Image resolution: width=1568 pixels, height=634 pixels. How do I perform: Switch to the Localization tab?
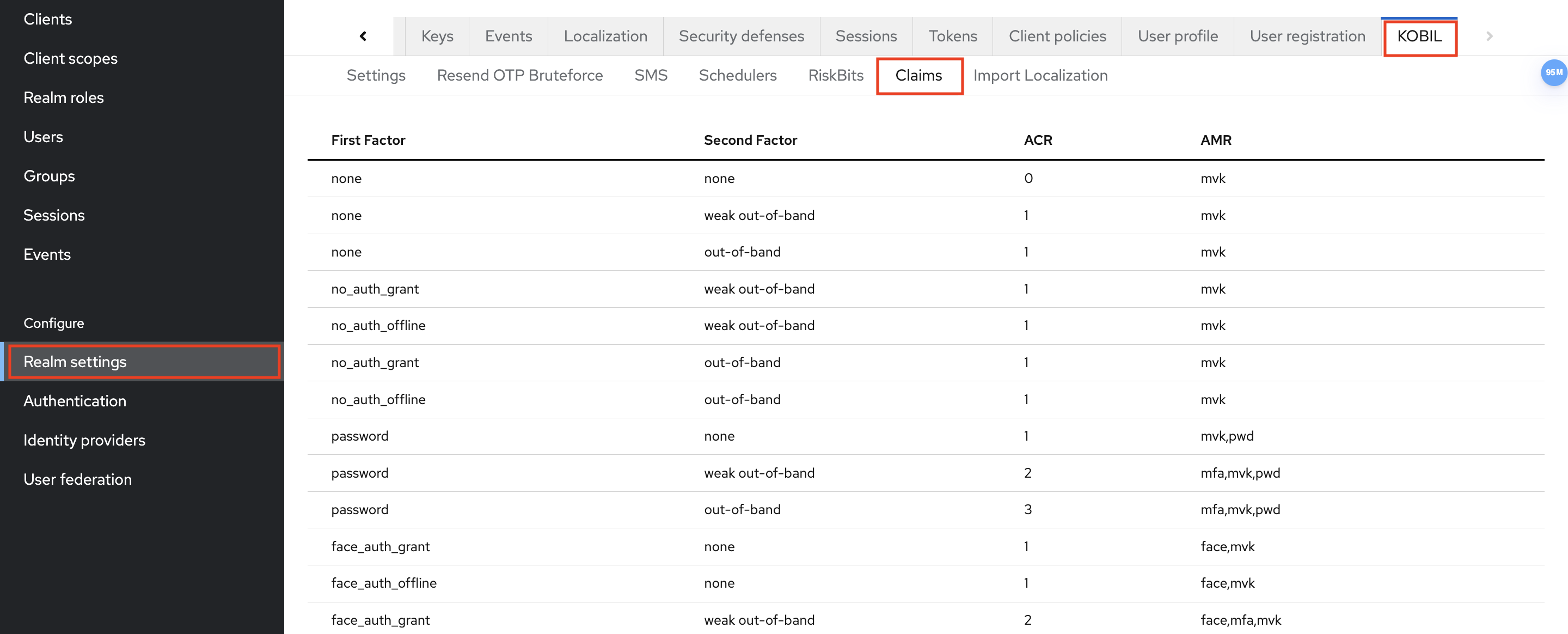605,36
